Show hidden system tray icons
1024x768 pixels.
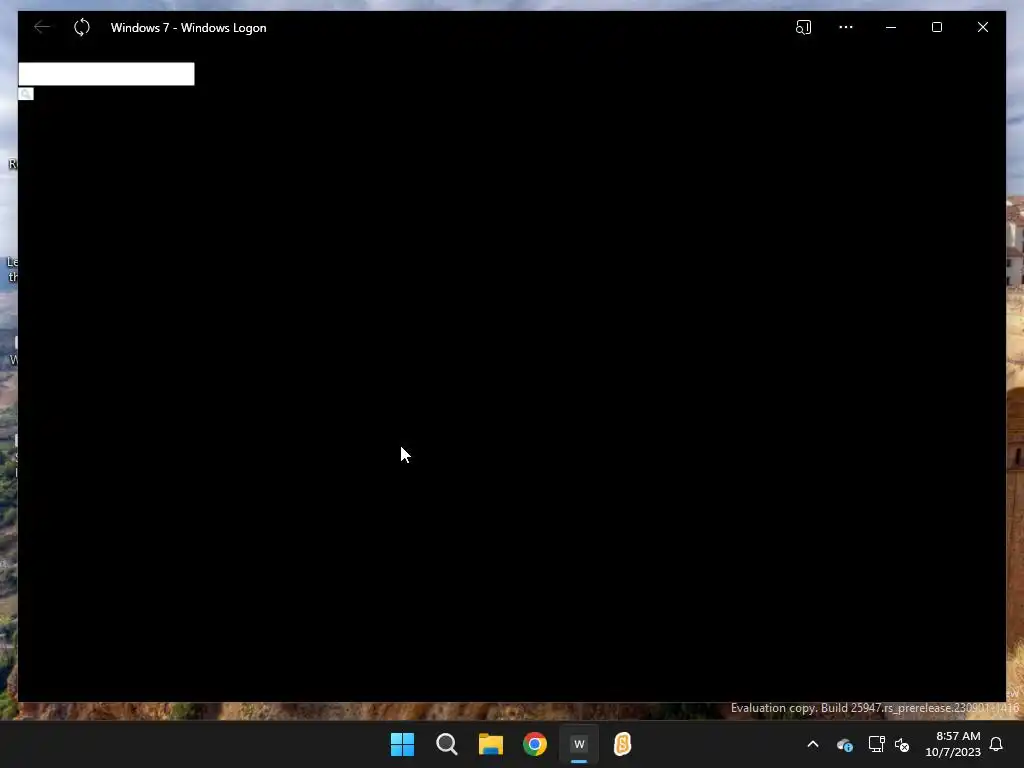click(x=813, y=744)
